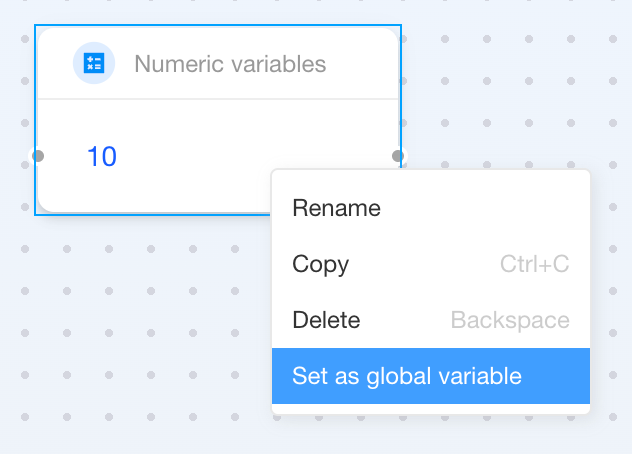This screenshot has height=454, width=632.
Task: Click the right output port of the node
Action: click(398, 156)
